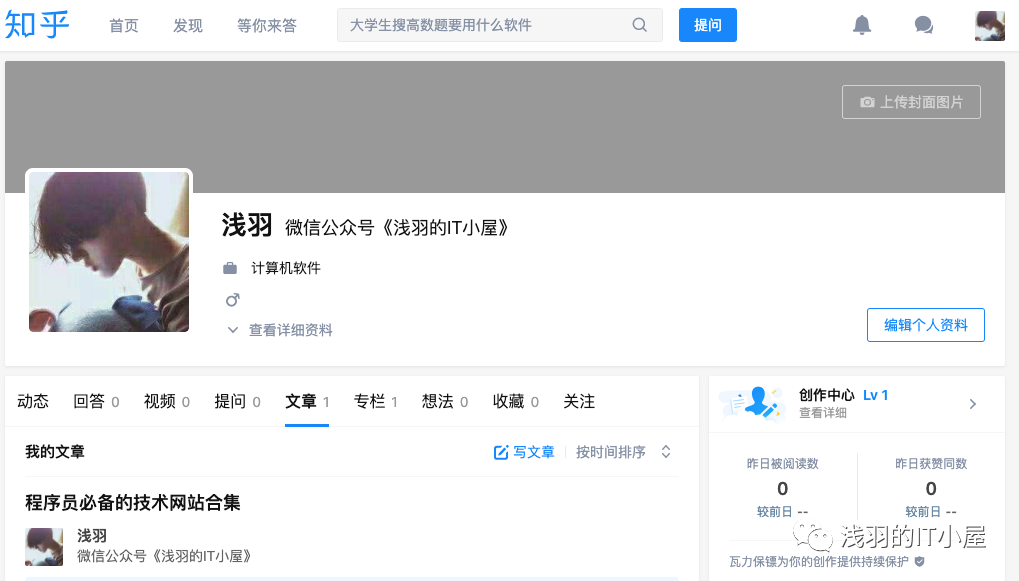Click the shield icon beside 瓦力保镖 text
This screenshot has width=1019, height=581.
coord(920,562)
